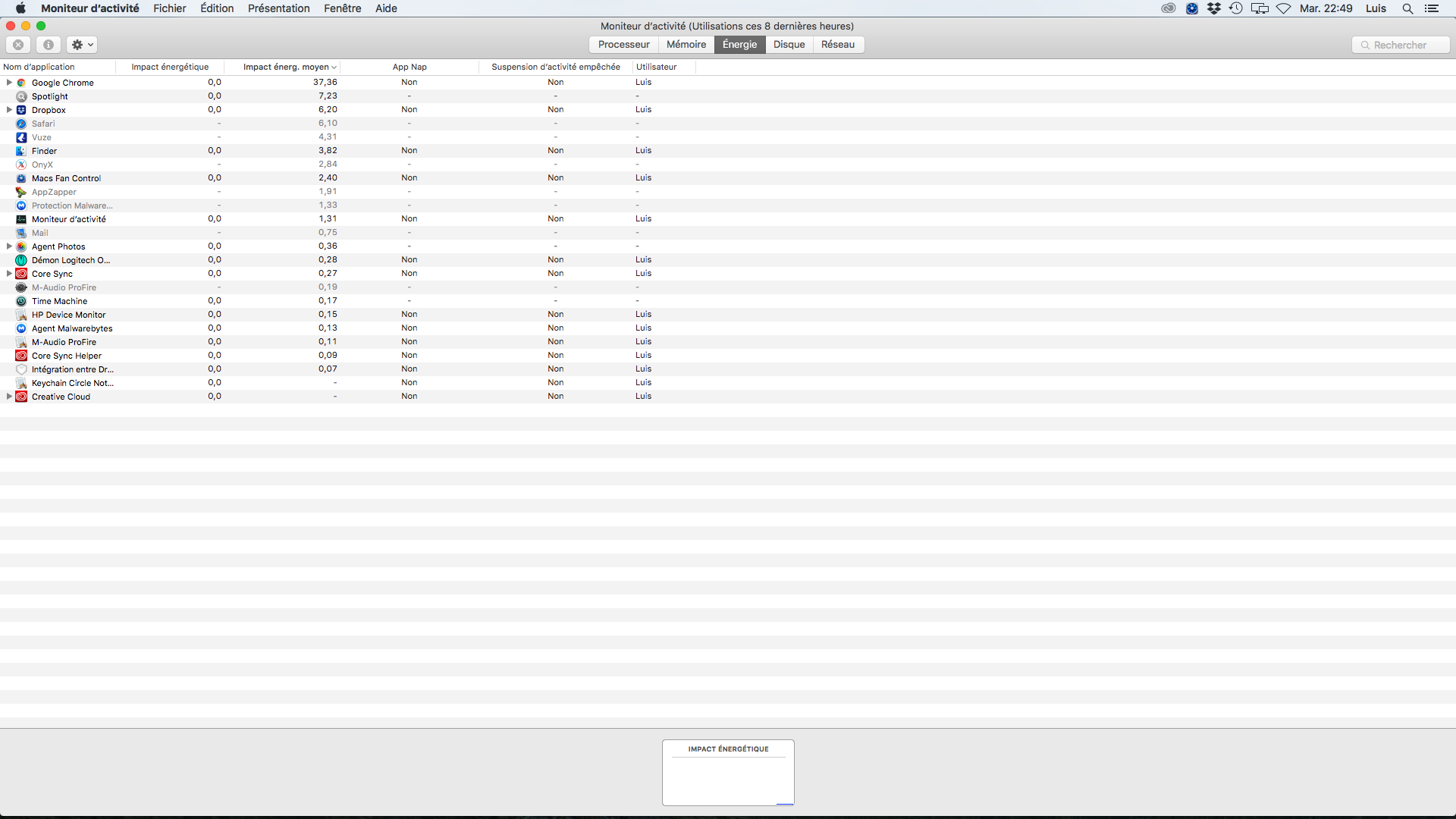The height and width of the screenshot is (819, 1456).
Task: Click the Safari compass icon
Action: point(21,124)
